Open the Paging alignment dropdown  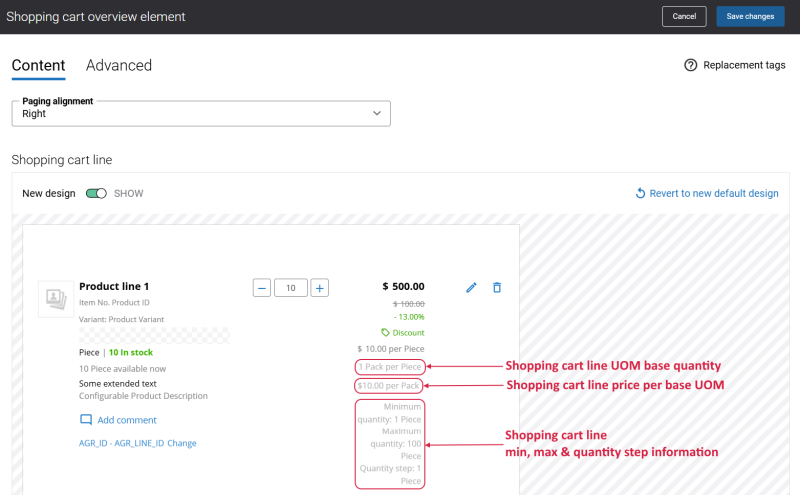pos(200,113)
